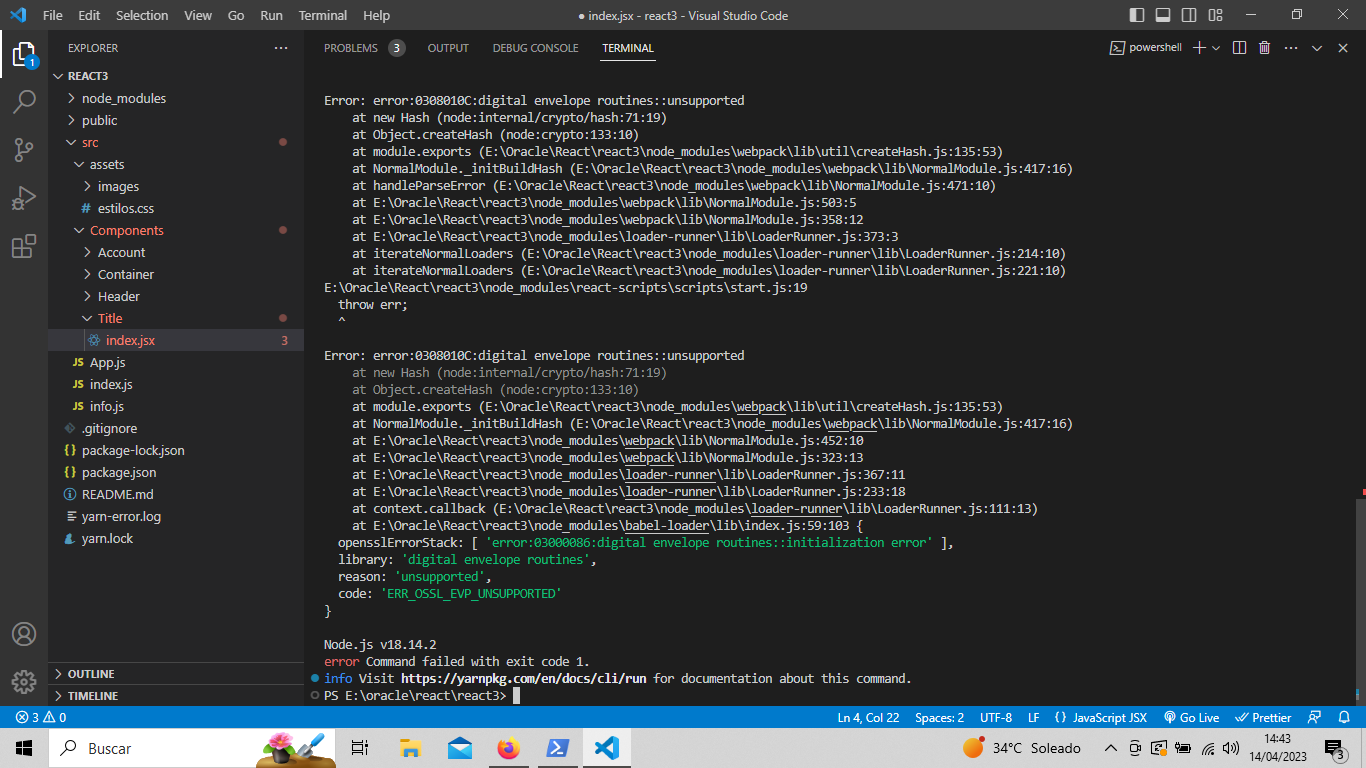Collapse the Title folder
This screenshot has height=768, width=1366.
pos(110,318)
